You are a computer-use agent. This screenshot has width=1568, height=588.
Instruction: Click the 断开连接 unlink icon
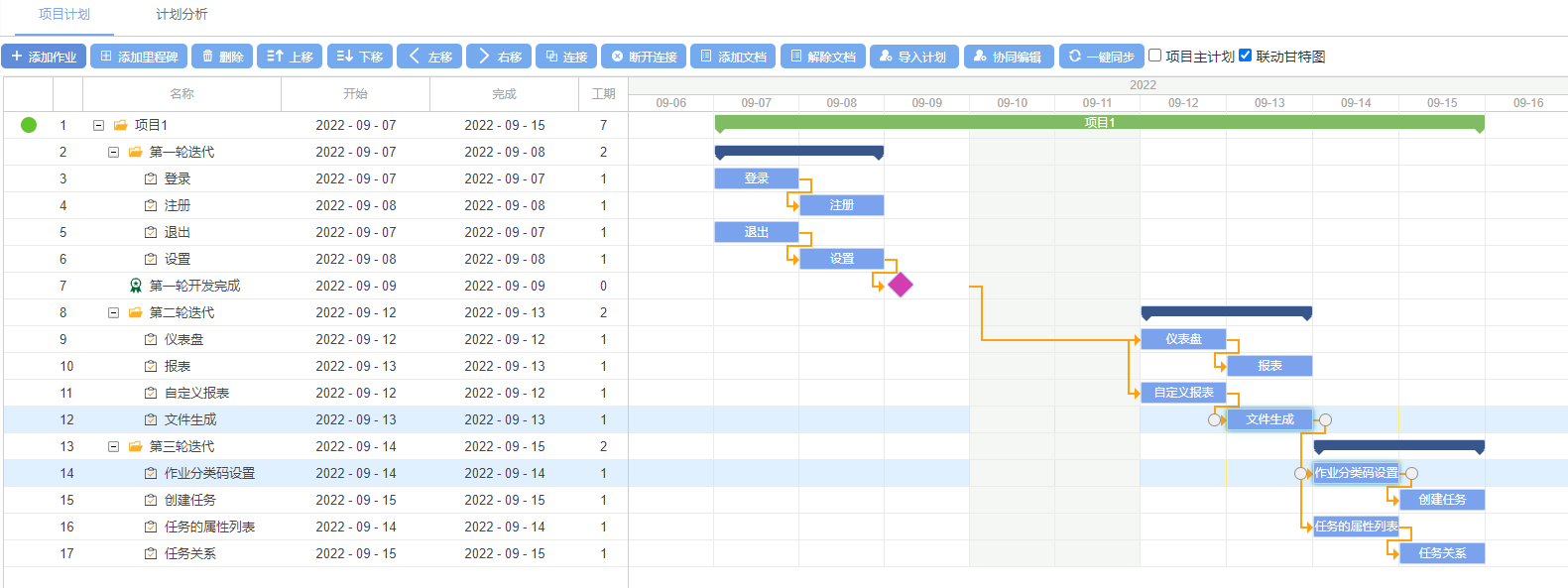[617, 57]
